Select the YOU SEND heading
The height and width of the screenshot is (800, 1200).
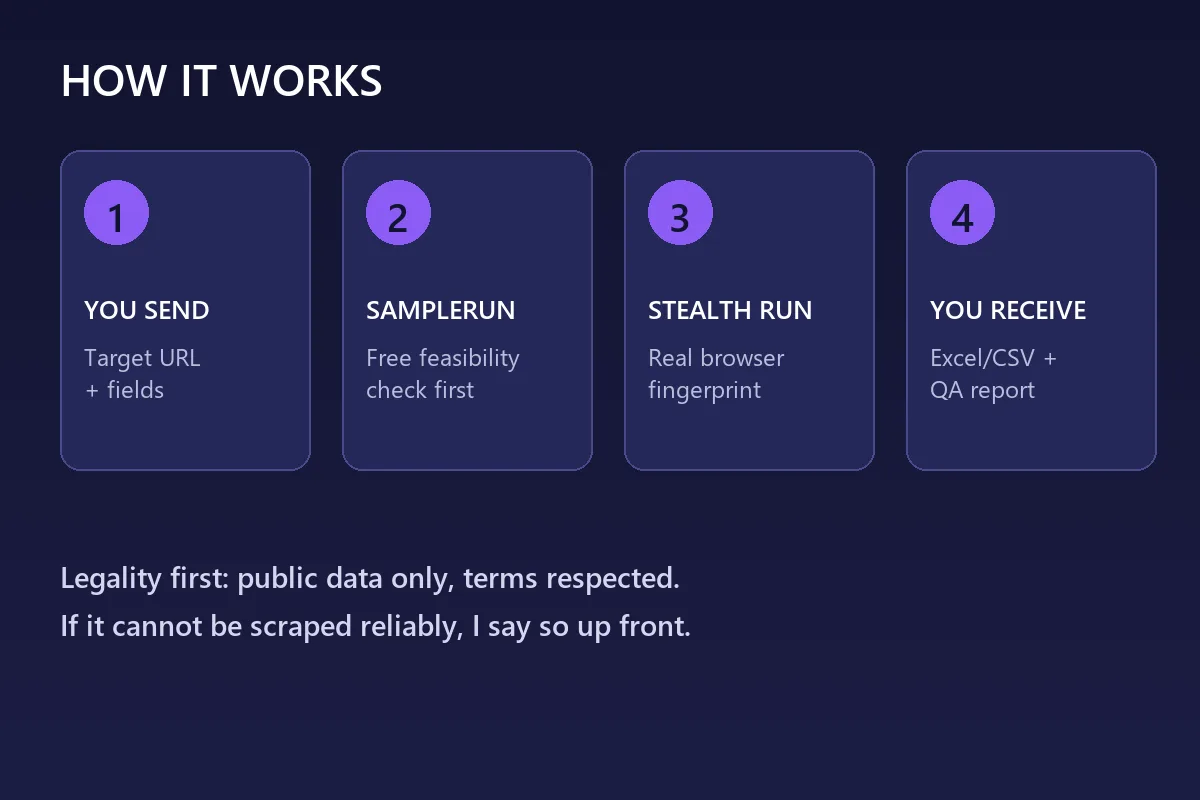[147, 310]
